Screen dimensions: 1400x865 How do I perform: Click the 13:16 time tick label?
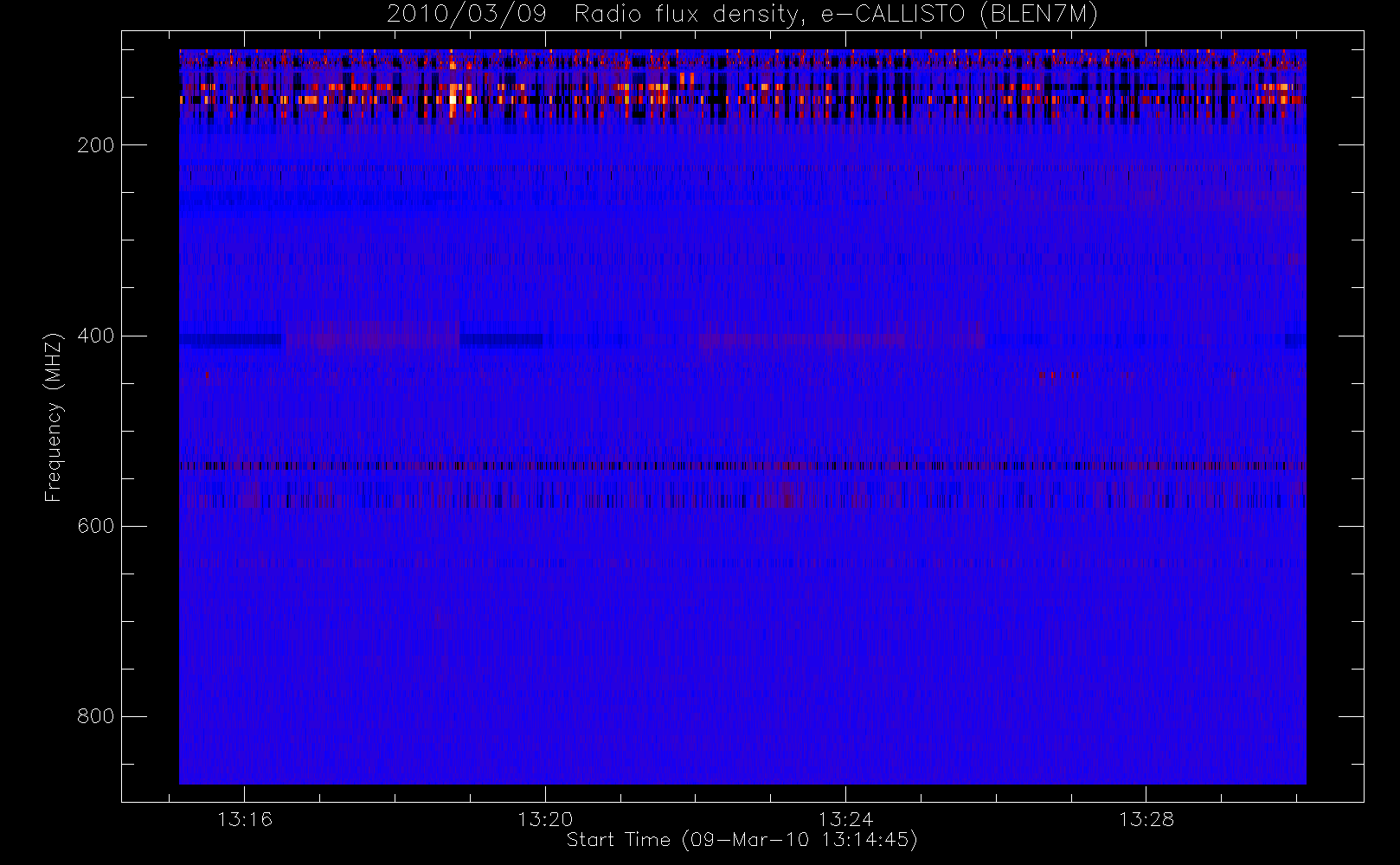244,819
